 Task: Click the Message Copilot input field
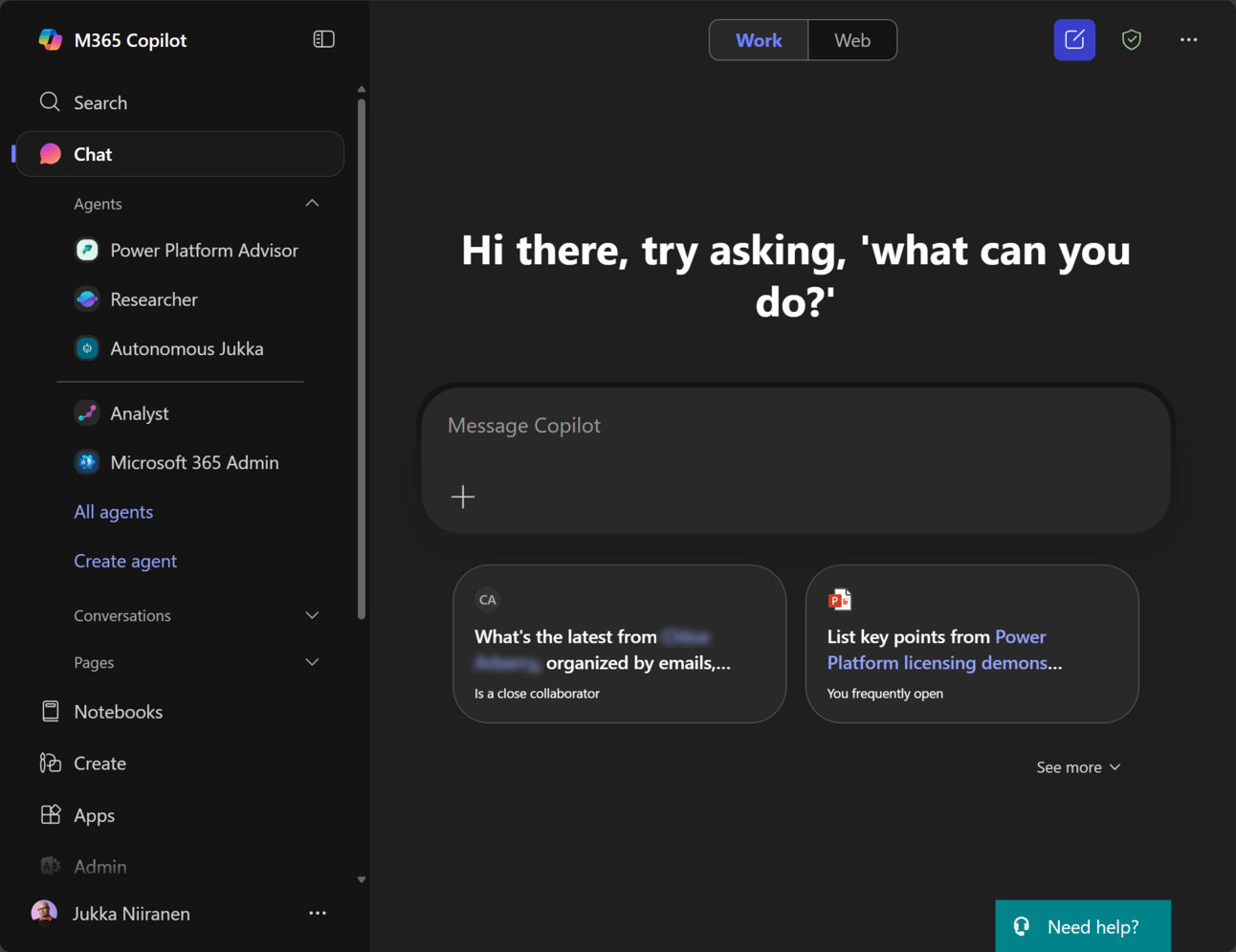[796, 460]
